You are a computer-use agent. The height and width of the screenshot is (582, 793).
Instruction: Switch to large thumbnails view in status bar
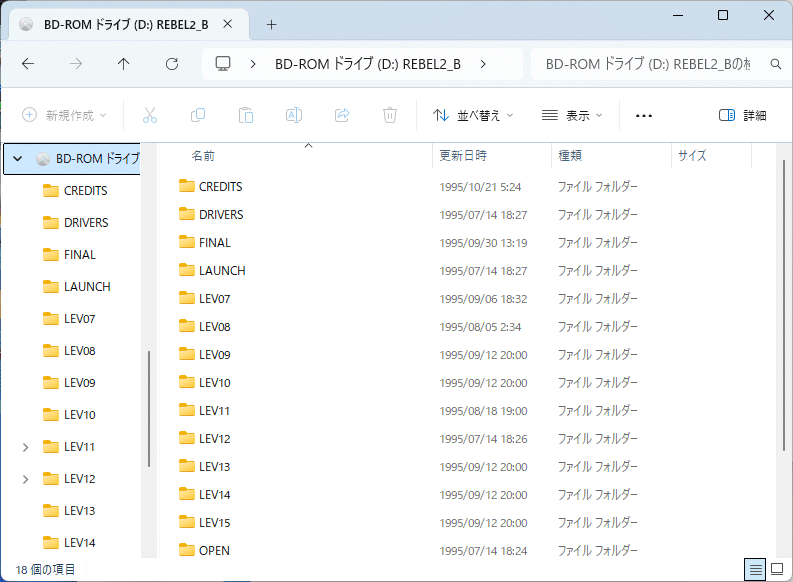click(x=777, y=570)
